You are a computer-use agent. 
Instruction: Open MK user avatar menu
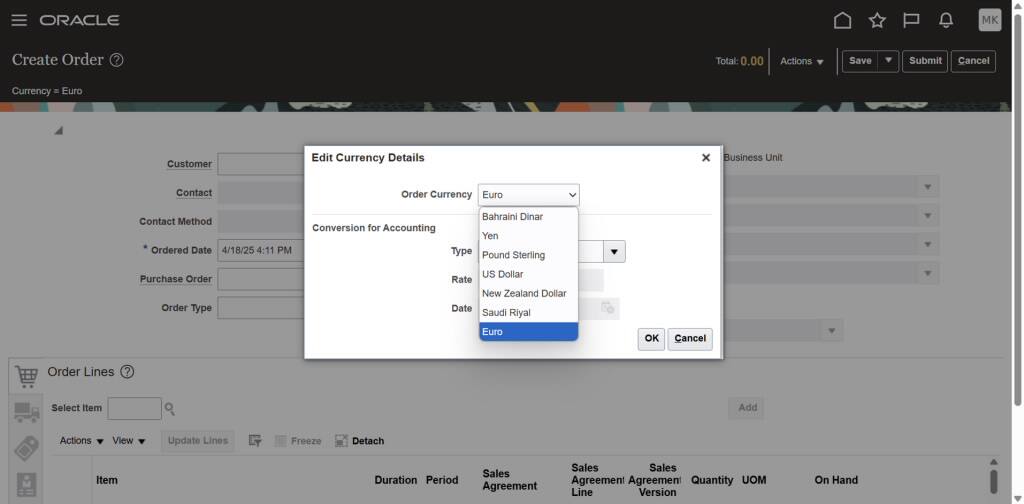[x=989, y=20]
